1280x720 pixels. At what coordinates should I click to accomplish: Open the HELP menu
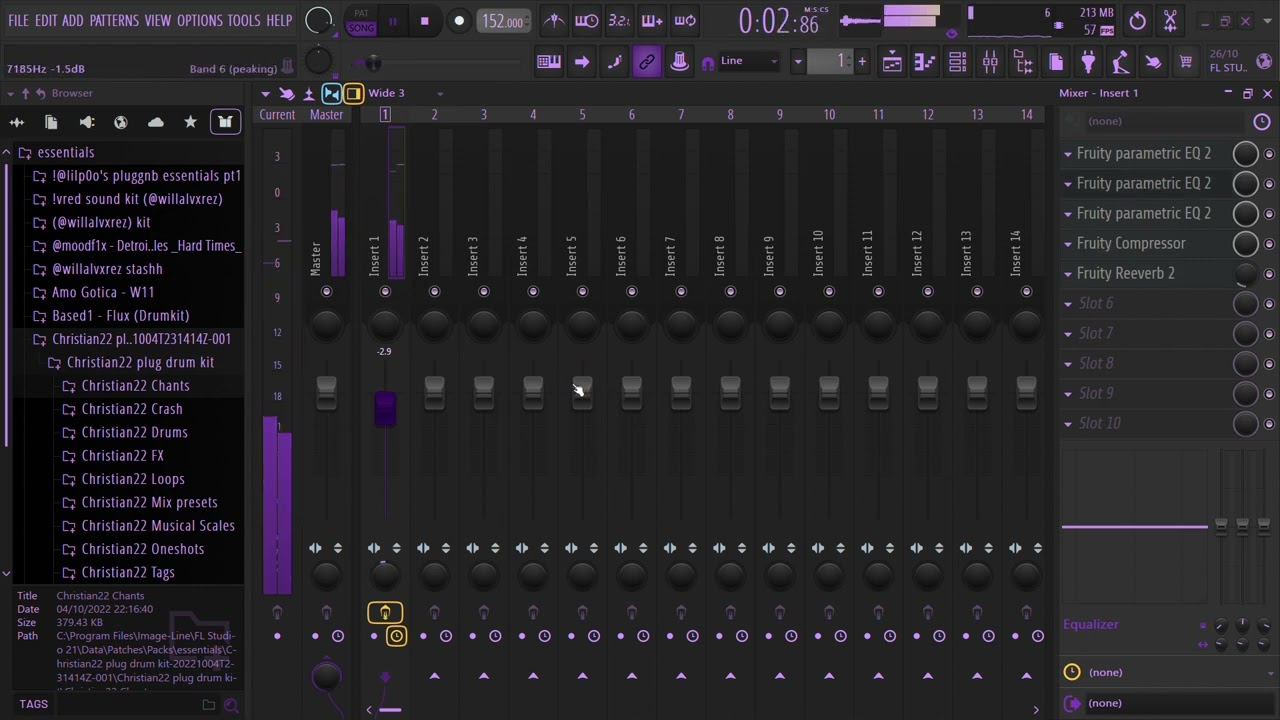pos(279,20)
